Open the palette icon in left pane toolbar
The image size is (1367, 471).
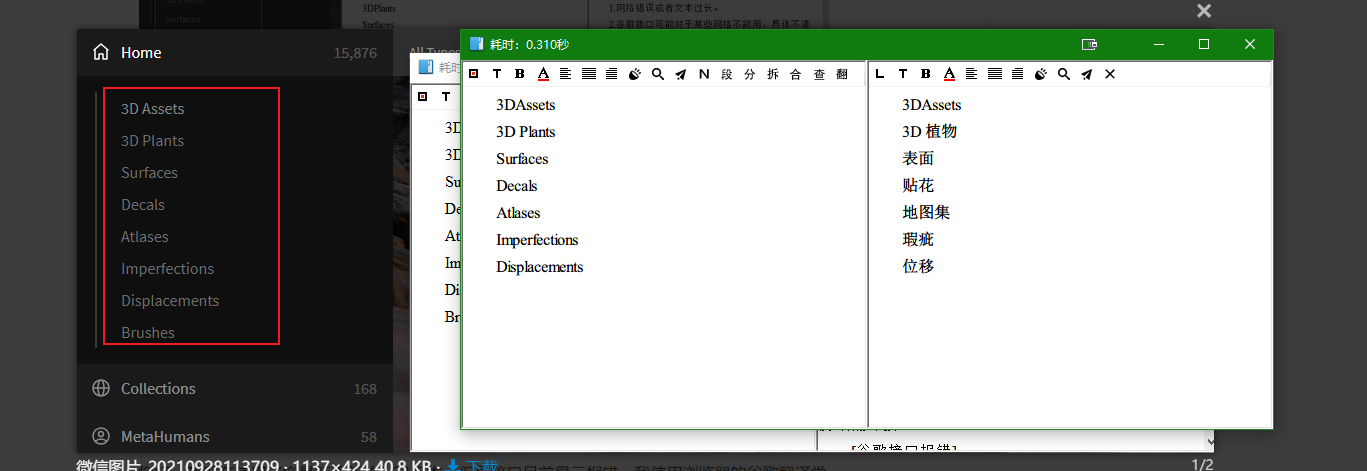(x=635, y=74)
